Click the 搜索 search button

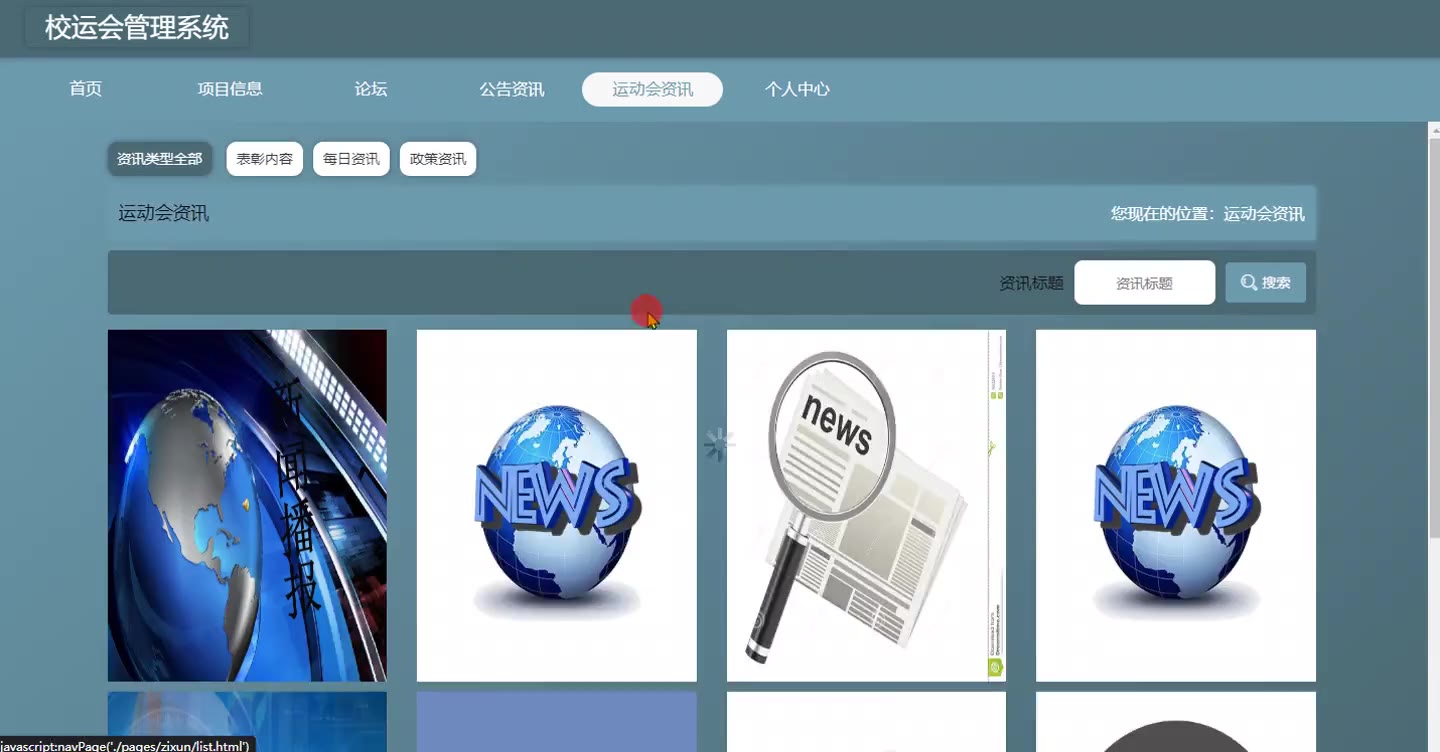tap(1265, 283)
